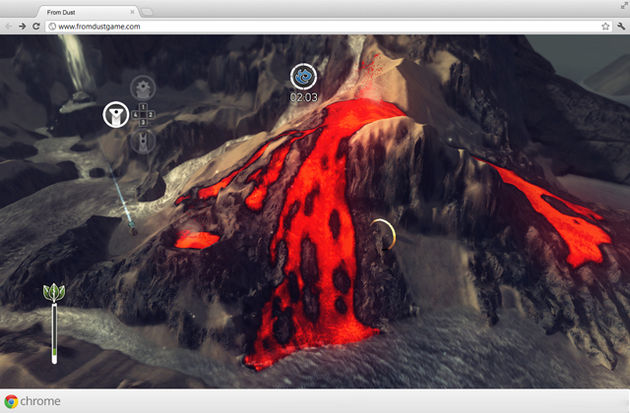Click the browser Forward arrow

(x=23, y=26)
